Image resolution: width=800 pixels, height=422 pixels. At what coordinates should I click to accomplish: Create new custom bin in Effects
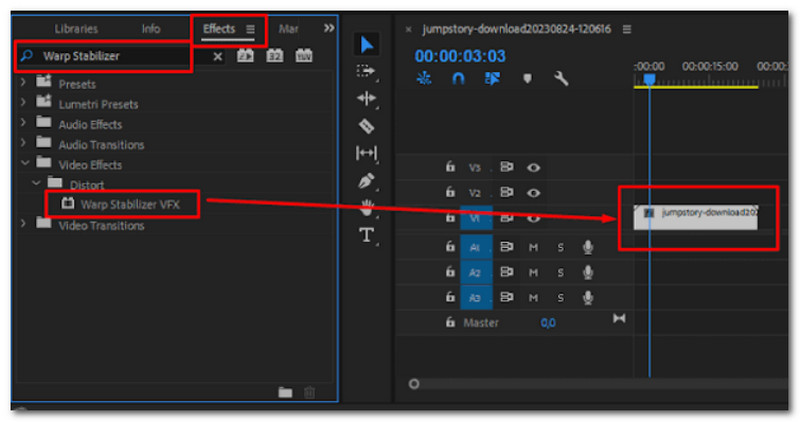[x=285, y=392]
